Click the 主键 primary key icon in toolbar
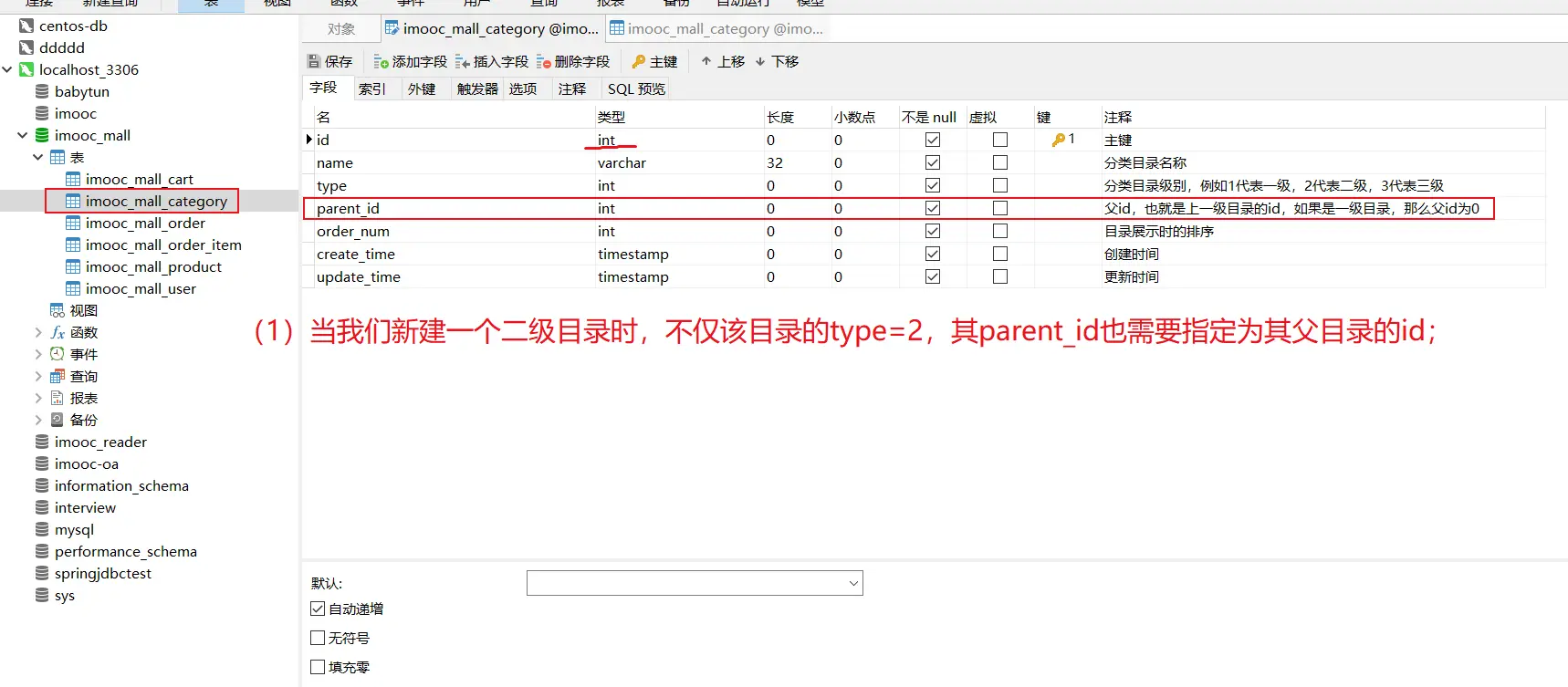The image size is (1568, 687). (x=639, y=62)
